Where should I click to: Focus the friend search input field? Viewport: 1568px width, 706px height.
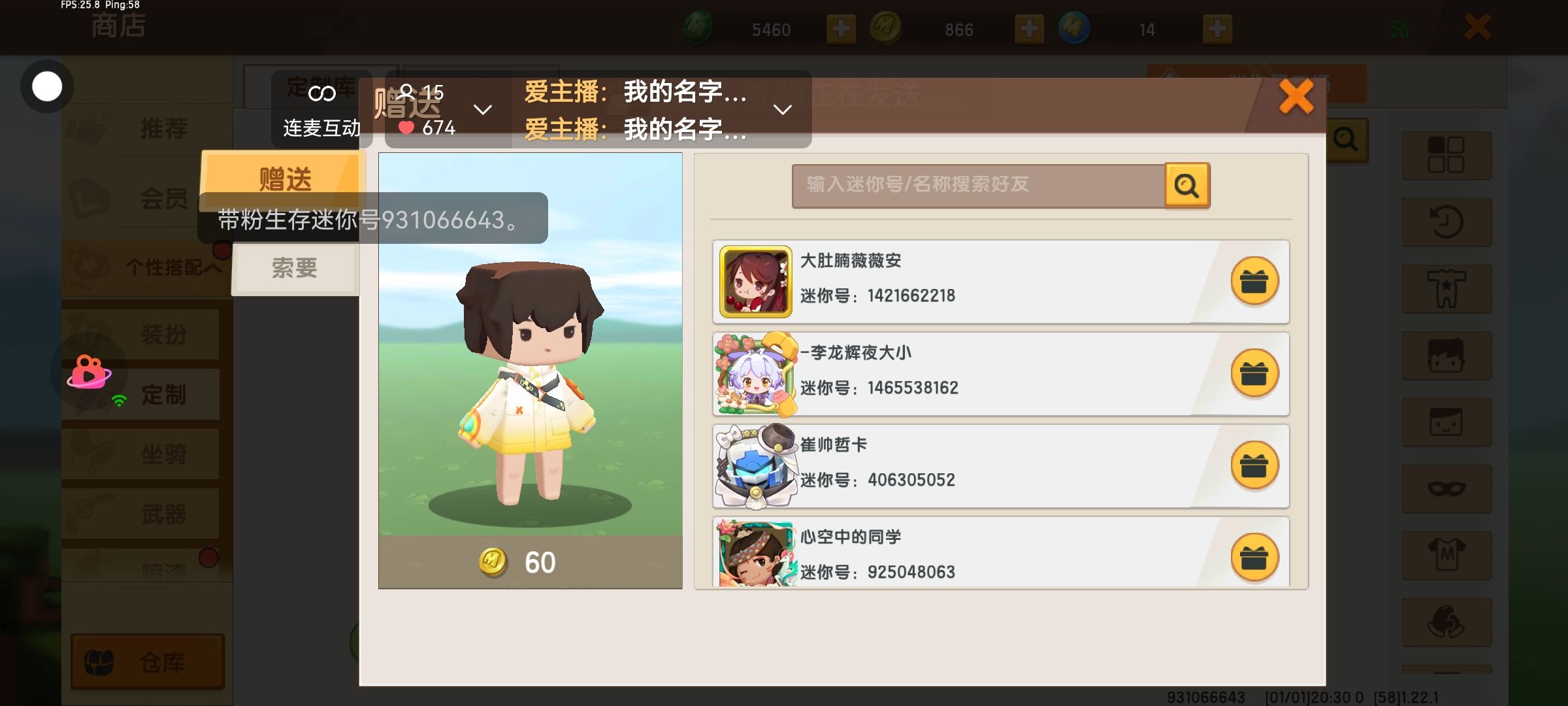pyautogui.click(x=978, y=186)
